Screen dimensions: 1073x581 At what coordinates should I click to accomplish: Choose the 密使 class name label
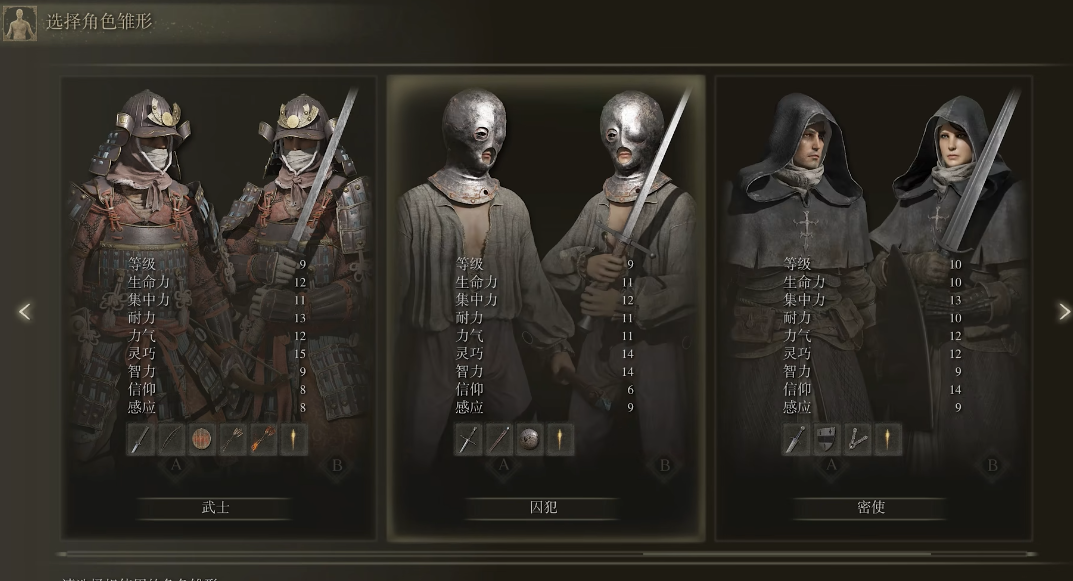point(871,508)
